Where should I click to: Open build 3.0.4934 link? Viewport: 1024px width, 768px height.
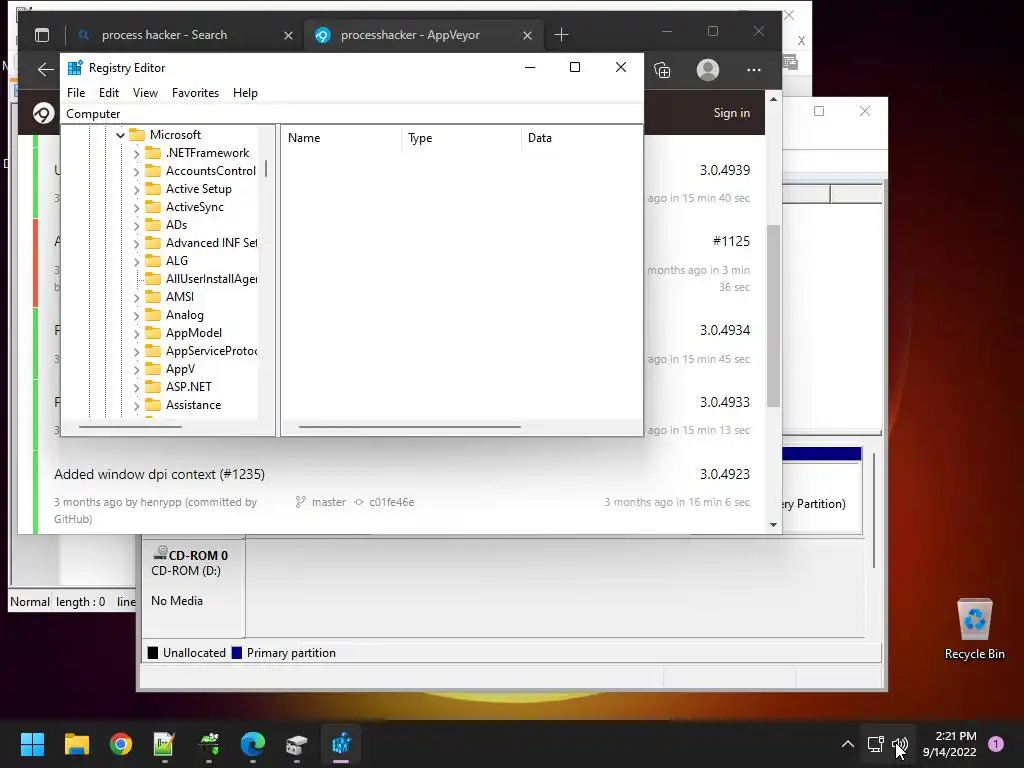[724, 330]
